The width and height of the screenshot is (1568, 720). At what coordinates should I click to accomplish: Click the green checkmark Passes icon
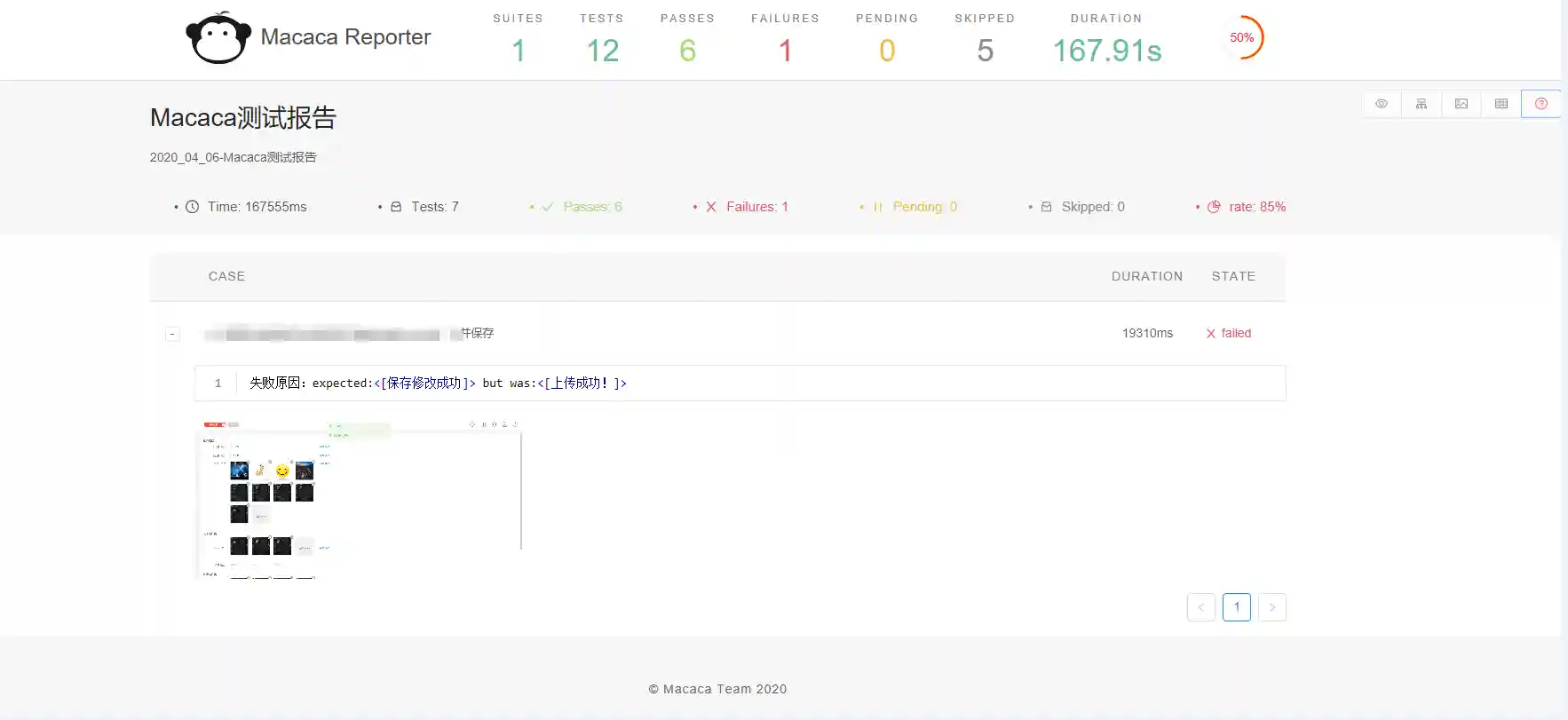pyautogui.click(x=548, y=207)
